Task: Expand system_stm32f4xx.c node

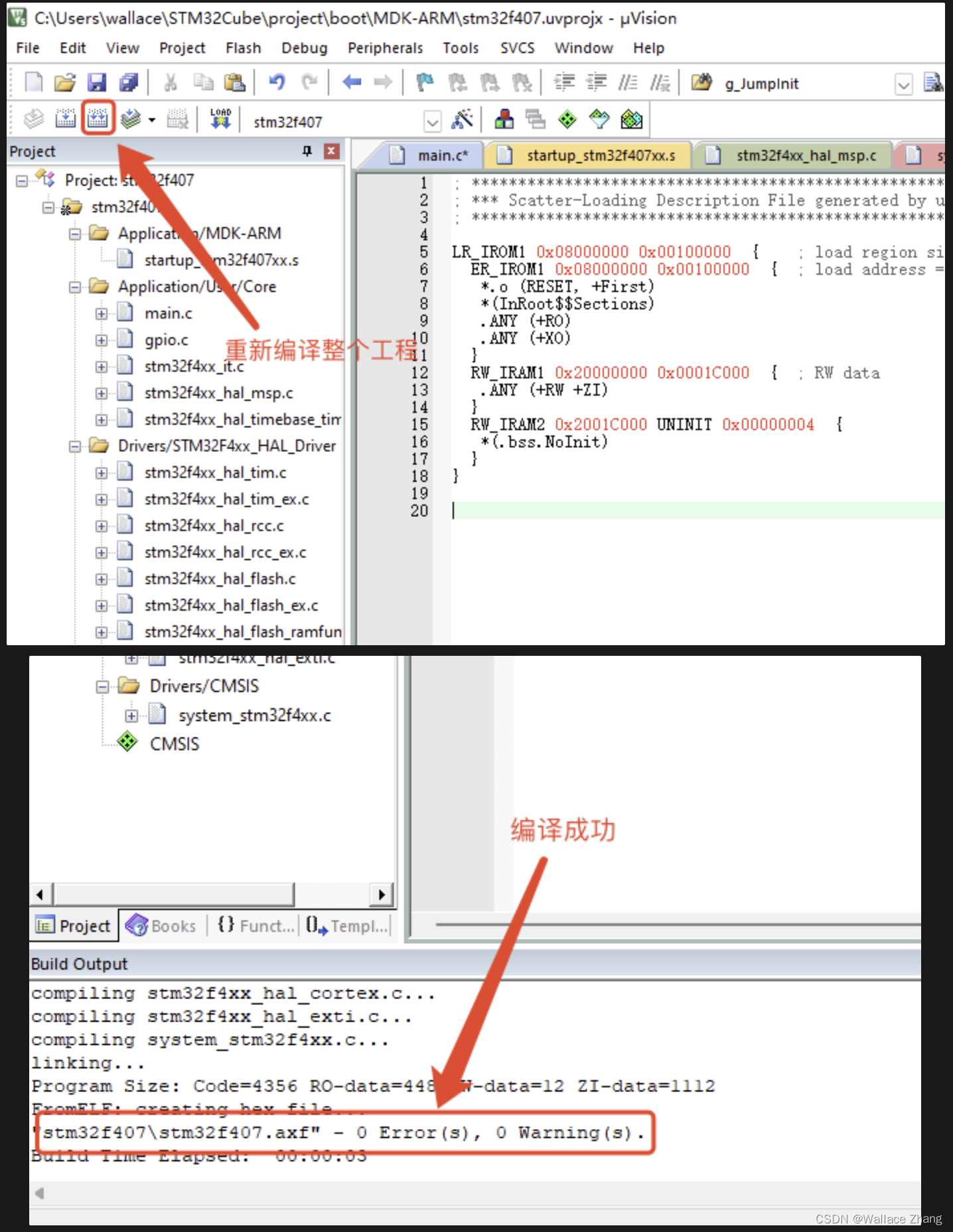Action: point(131,716)
